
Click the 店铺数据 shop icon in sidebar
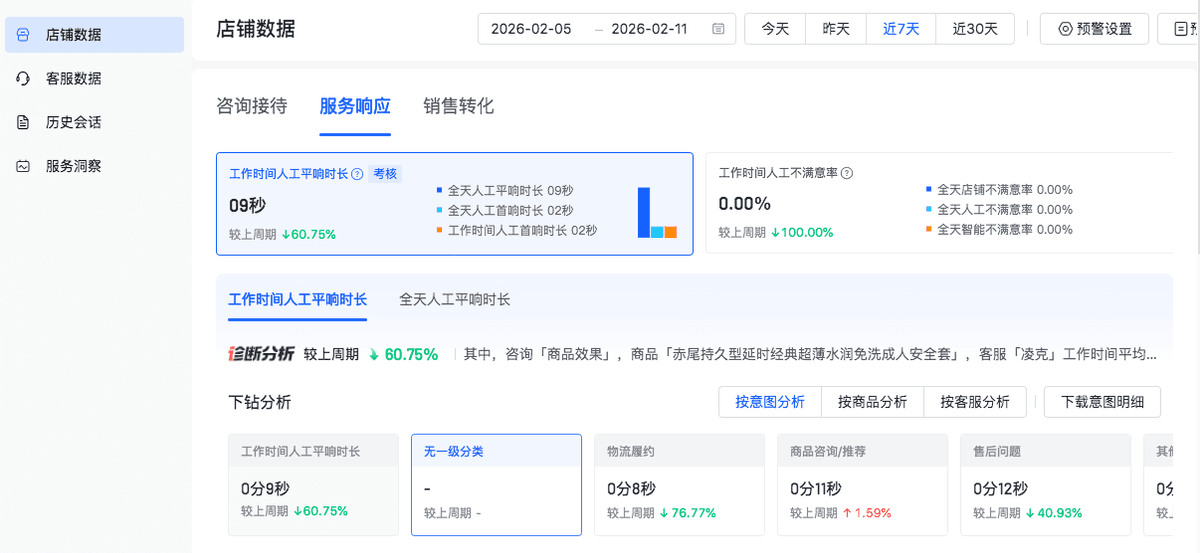point(23,35)
